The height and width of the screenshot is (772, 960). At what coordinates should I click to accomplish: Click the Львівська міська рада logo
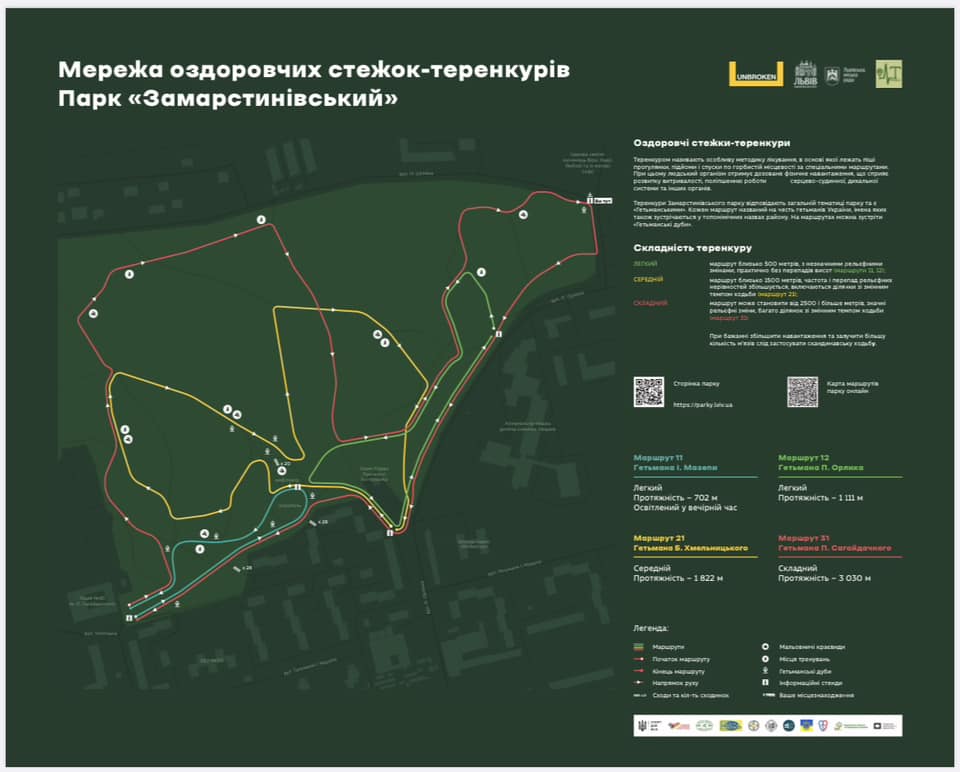click(840, 76)
